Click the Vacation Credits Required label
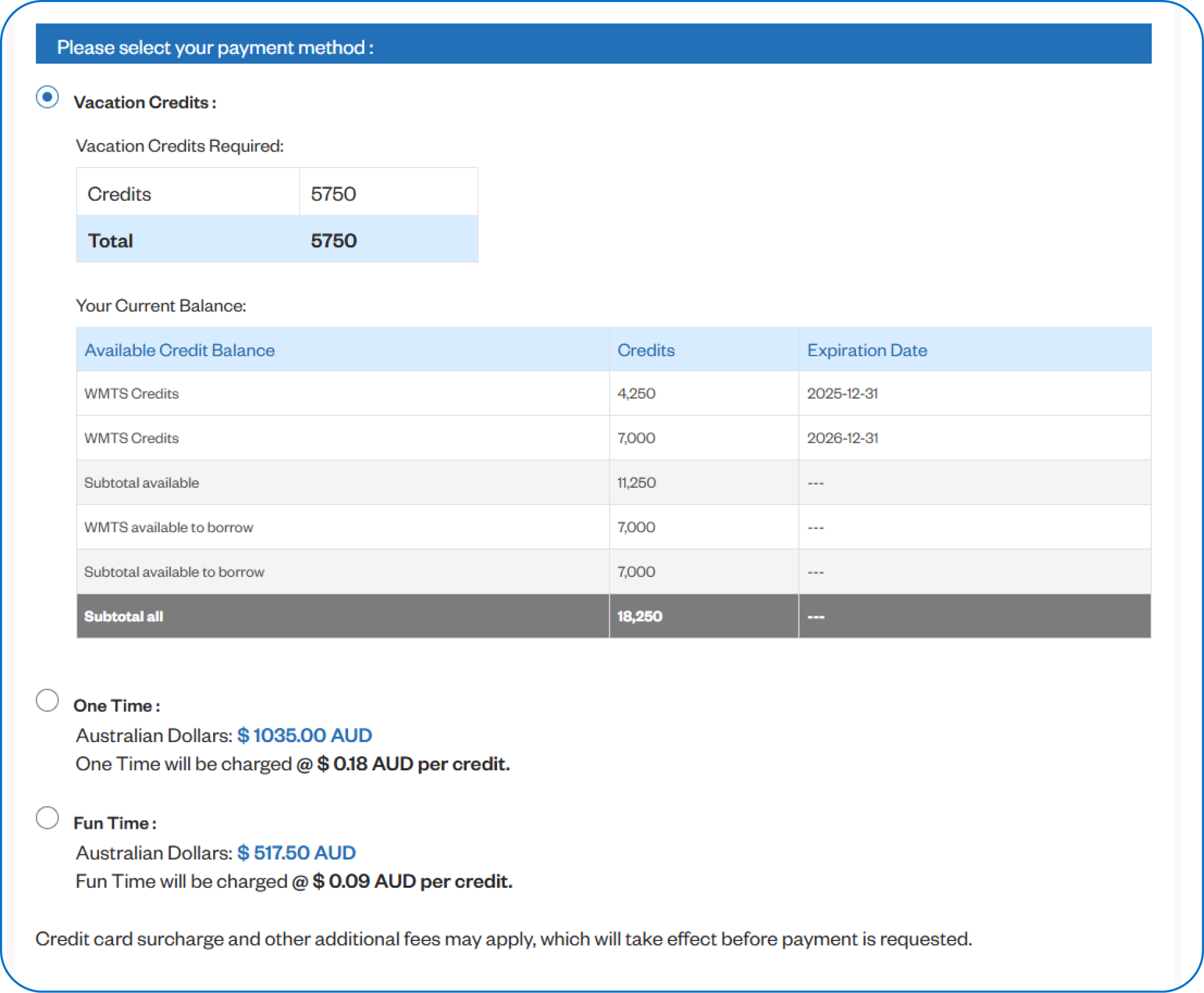The height and width of the screenshot is (993, 1204). pyautogui.click(x=180, y=145)
